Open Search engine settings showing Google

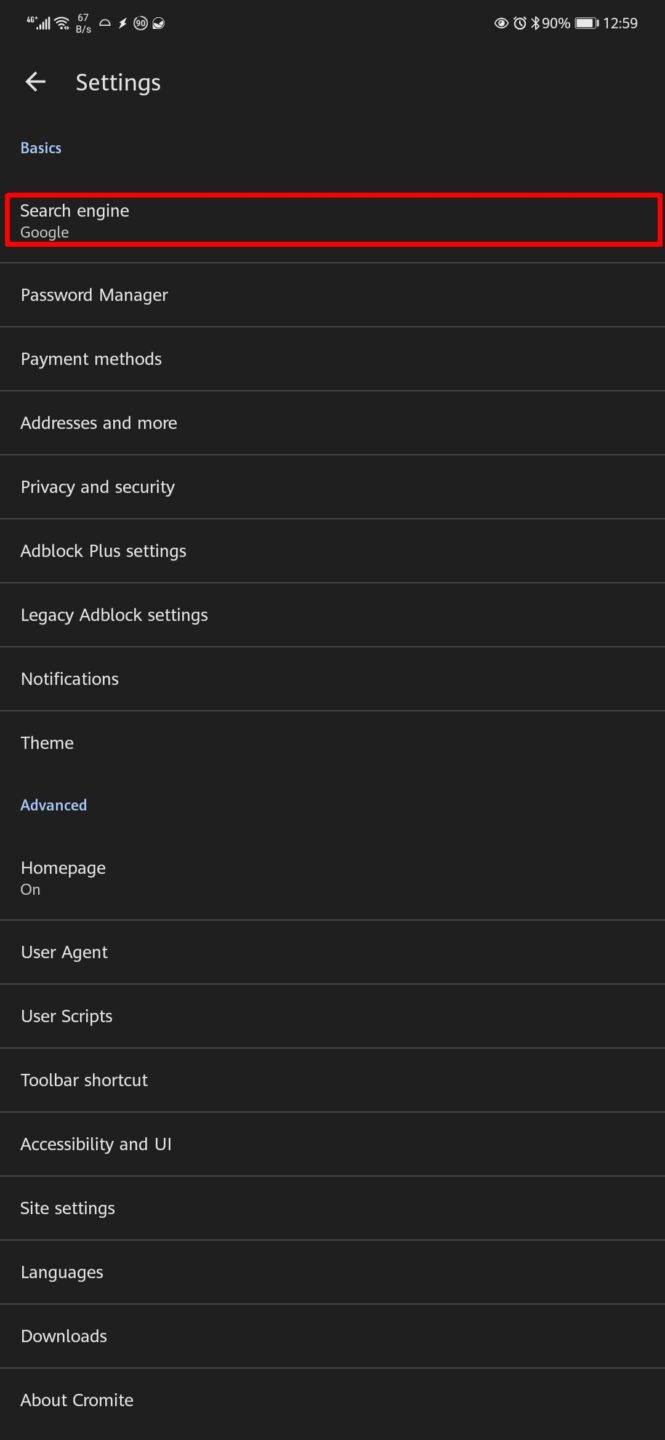pos(332,220)
